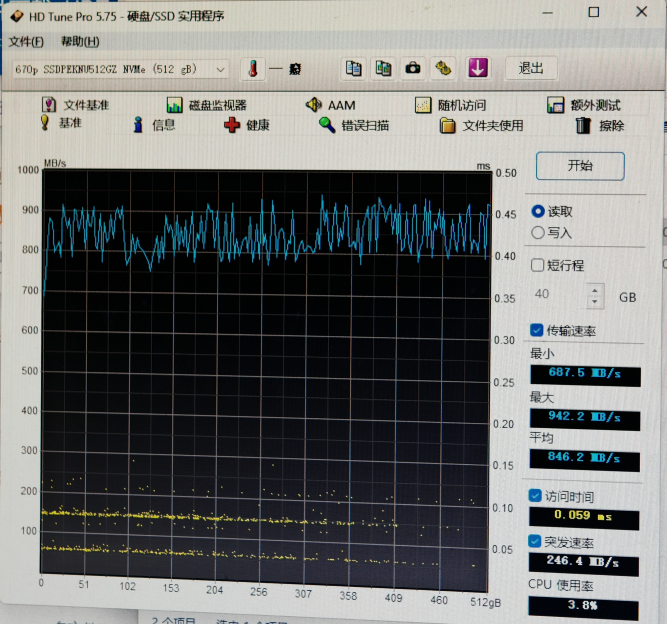Image resolution: width=667 pixels, height=624 pixels.
Task: Enable the 短行程 short stroke checkbox
Action: click(537, 265)
